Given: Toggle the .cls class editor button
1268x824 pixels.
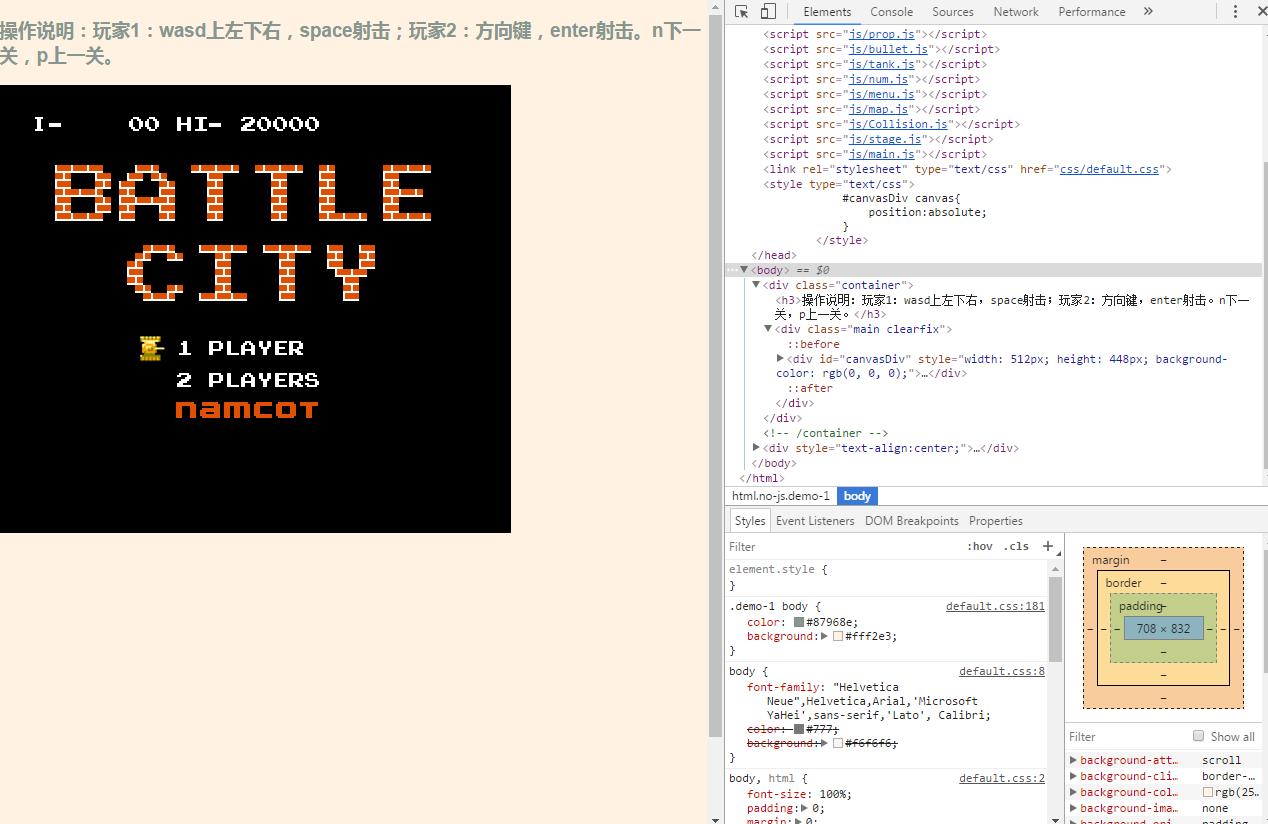Looking at the screenshot, I should click(x=1016, y=546).
